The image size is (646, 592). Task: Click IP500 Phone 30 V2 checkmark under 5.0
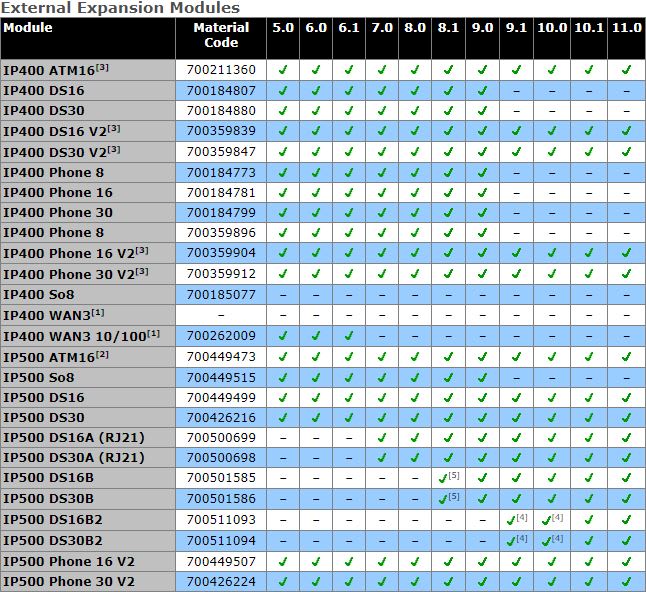tap(283, 581)
